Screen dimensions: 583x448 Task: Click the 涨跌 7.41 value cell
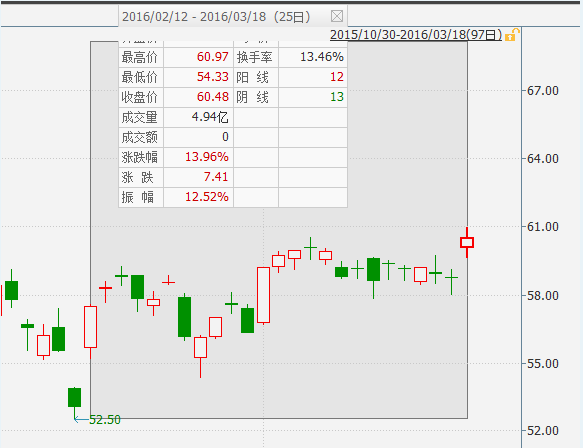tap(199, 177)
